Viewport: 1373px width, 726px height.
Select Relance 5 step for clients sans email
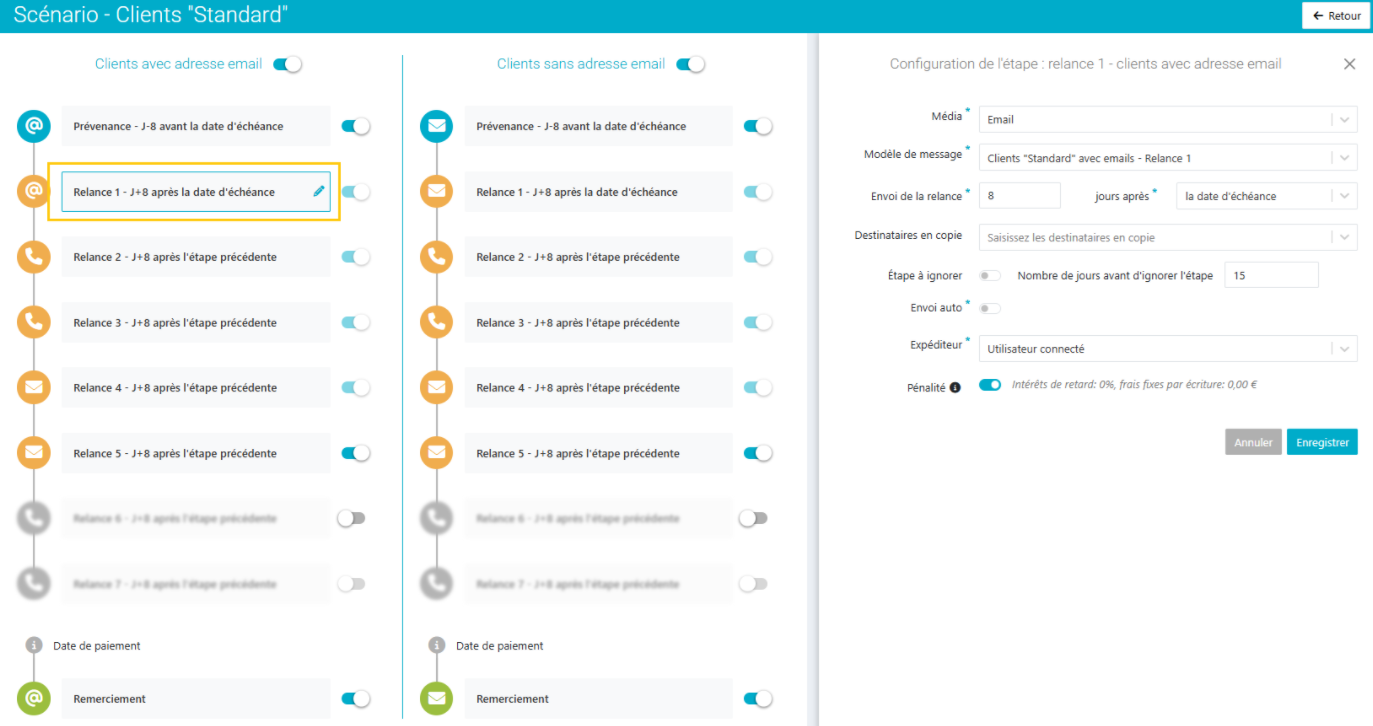click(x=598, y=453)
